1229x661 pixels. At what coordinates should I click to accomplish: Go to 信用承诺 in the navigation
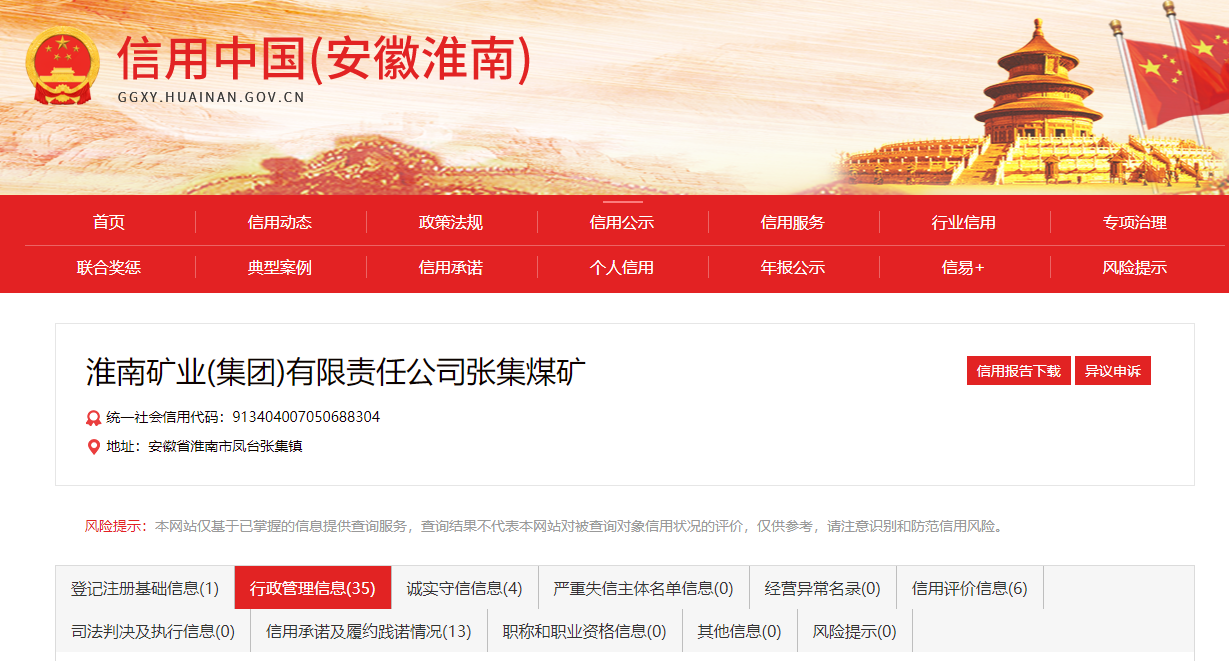451,267
